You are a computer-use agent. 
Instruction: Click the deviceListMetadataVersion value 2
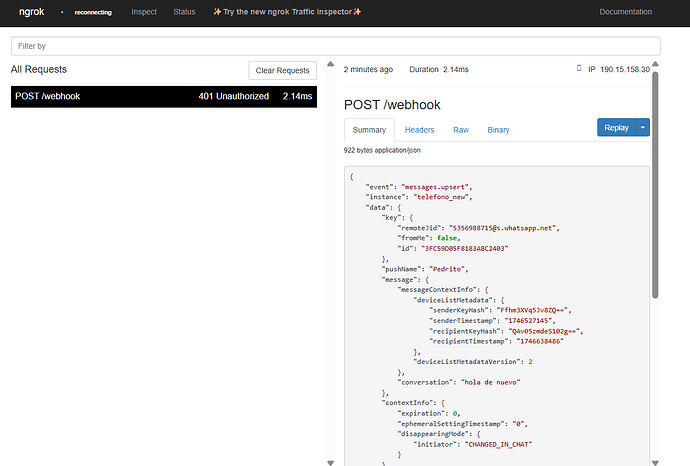click(x=530, y=362)
